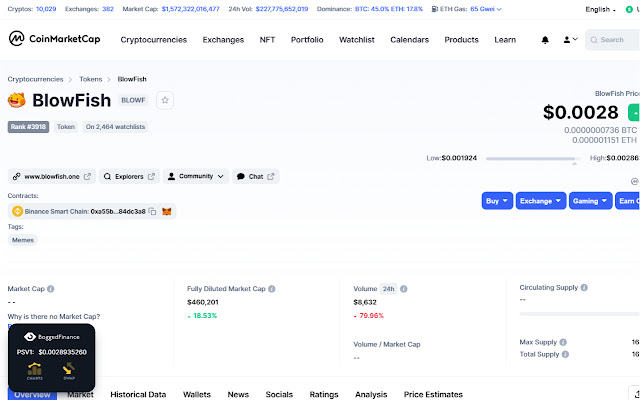Open the Chat link
The width and height of the screenshot is (640, 400).
256,176
